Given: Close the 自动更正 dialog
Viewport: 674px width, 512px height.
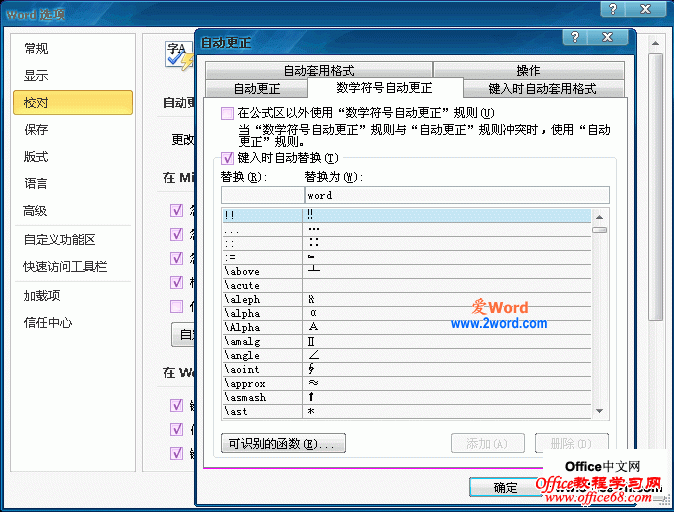Looking at the screenshot, I should click(x=607, y=37).
